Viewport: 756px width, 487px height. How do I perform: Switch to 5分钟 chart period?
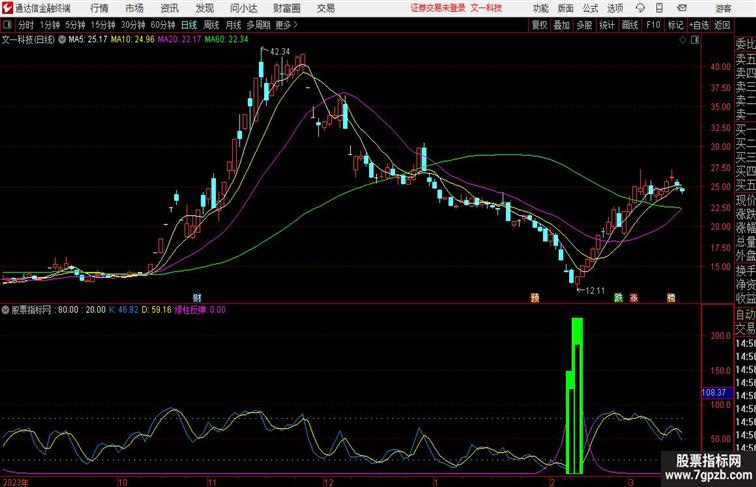[x=75, y=25]
